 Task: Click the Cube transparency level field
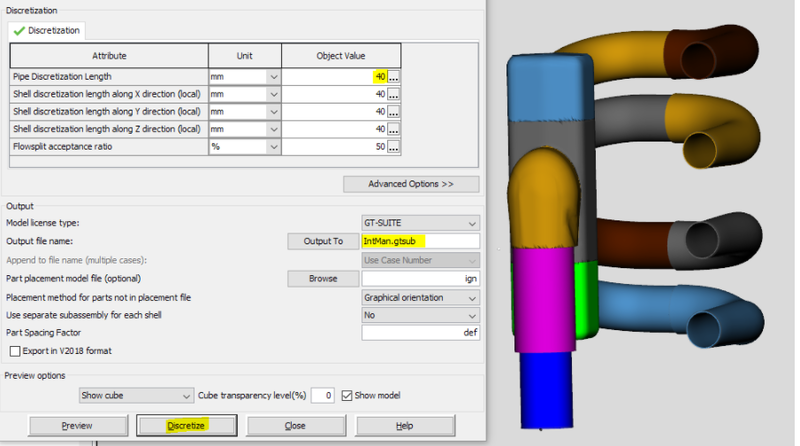point(322,395)
